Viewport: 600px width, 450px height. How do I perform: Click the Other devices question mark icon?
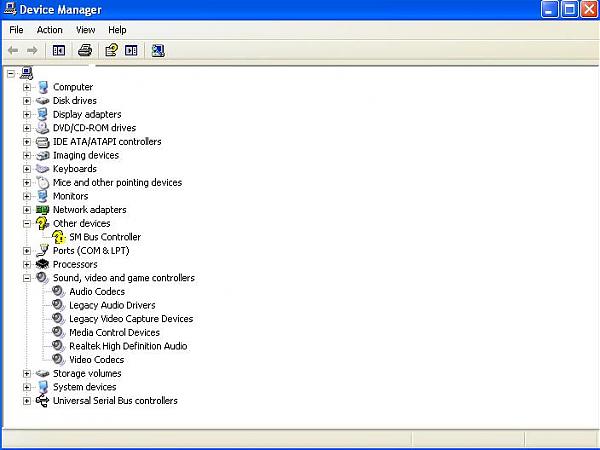coord(42,223)
